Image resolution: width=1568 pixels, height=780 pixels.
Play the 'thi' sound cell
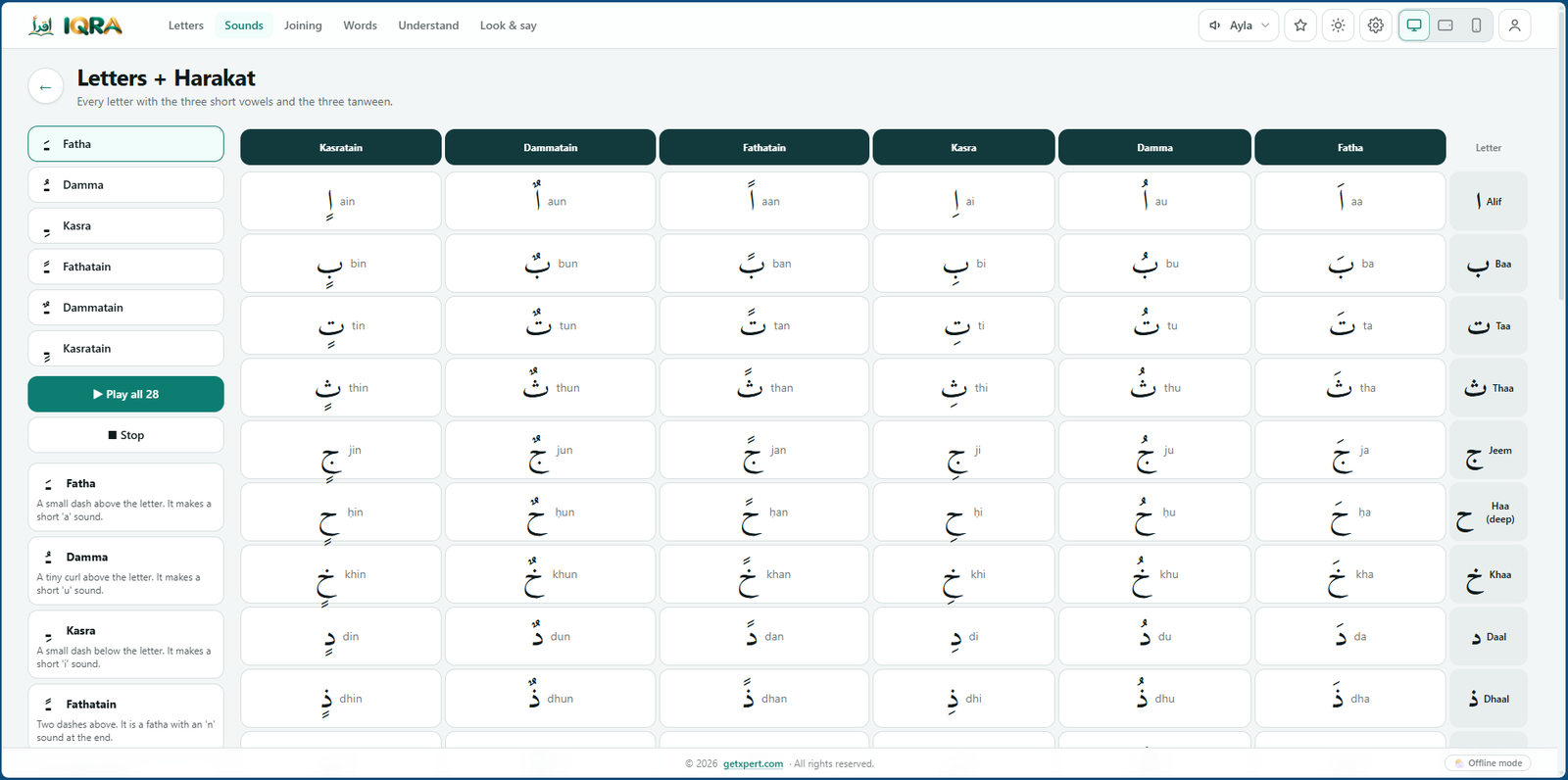coord(963,388)
